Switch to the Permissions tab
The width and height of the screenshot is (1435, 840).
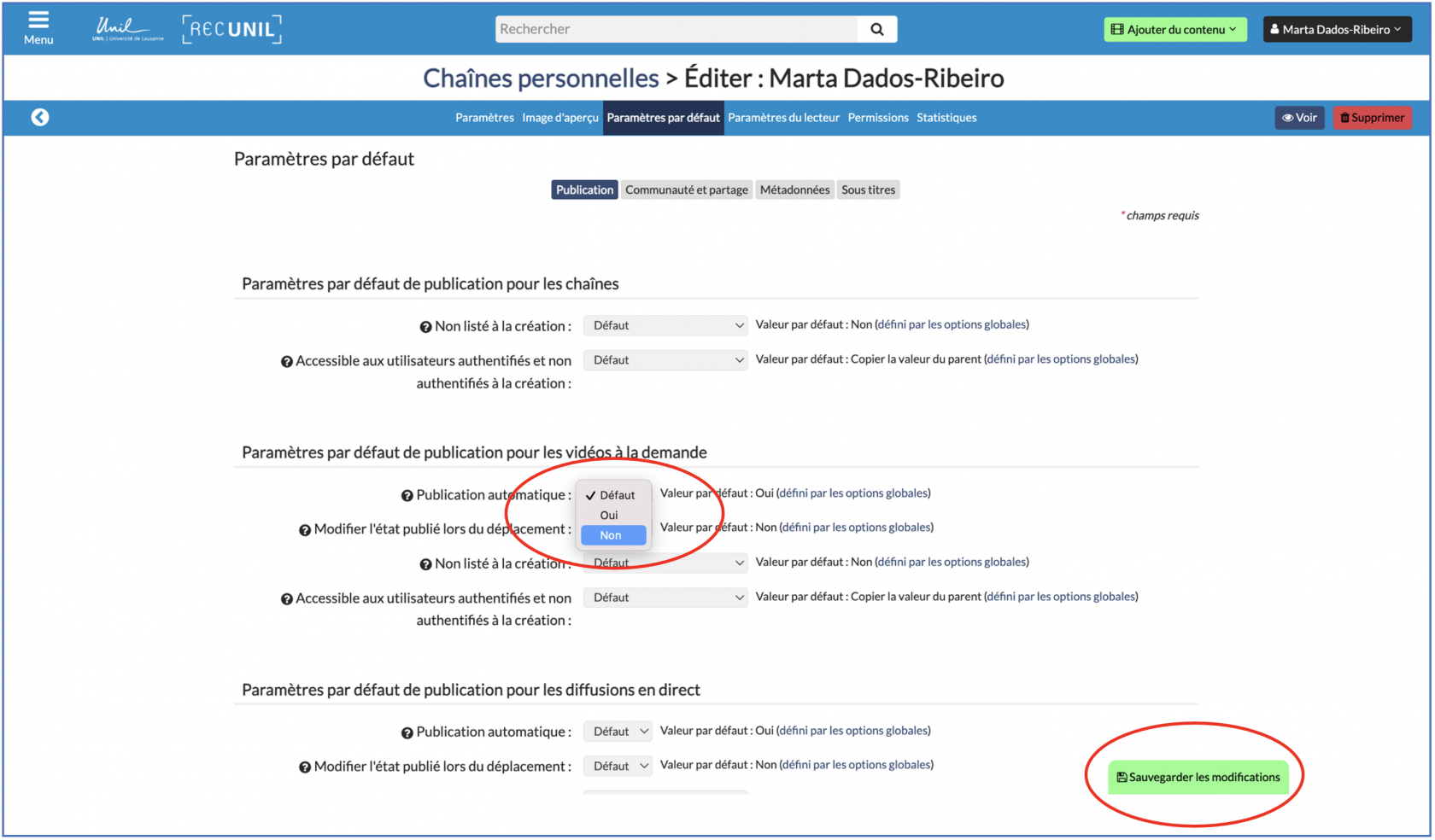877,118
